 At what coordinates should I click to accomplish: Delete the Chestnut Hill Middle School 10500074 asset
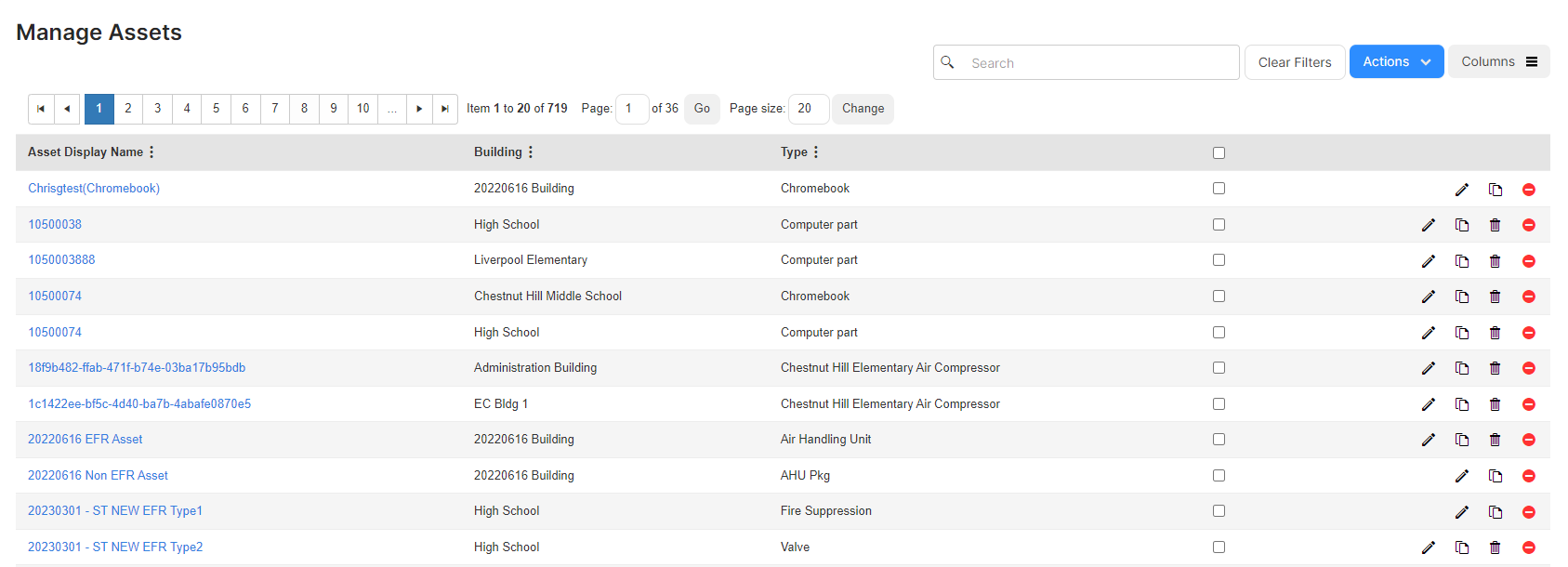[1496, 297]
